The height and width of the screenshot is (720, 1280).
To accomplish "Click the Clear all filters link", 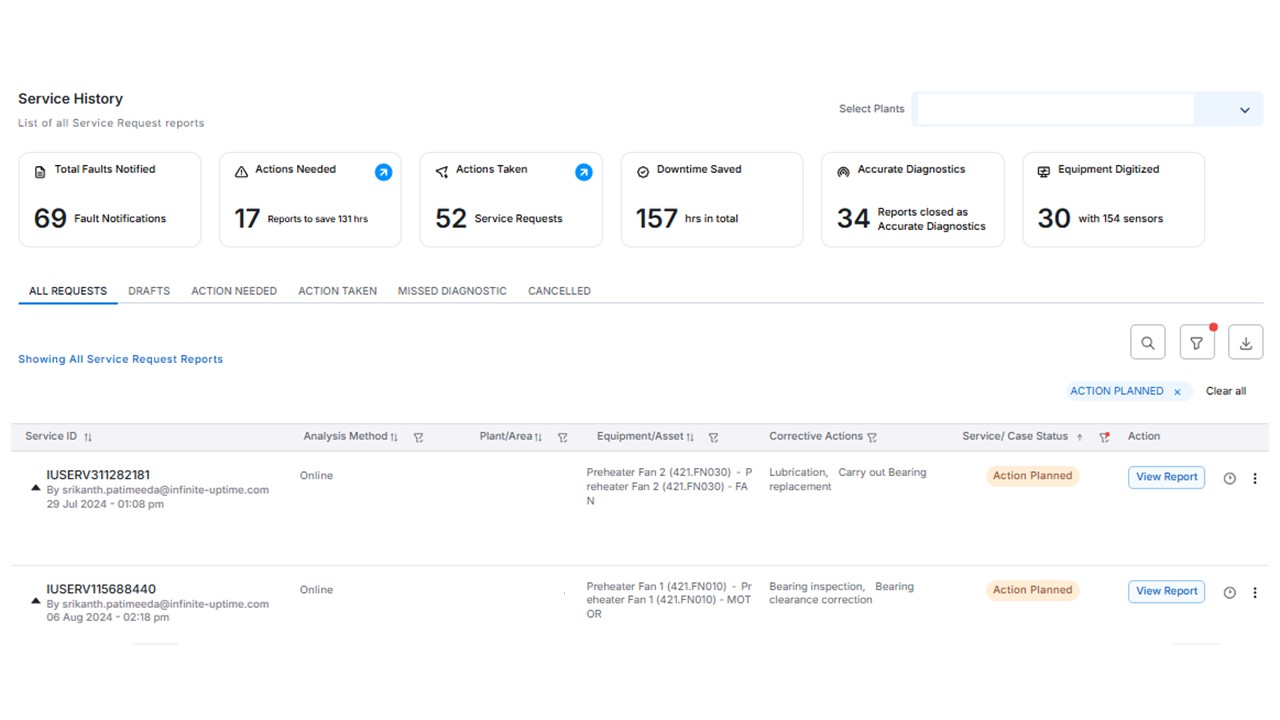I will point(1225,391).
